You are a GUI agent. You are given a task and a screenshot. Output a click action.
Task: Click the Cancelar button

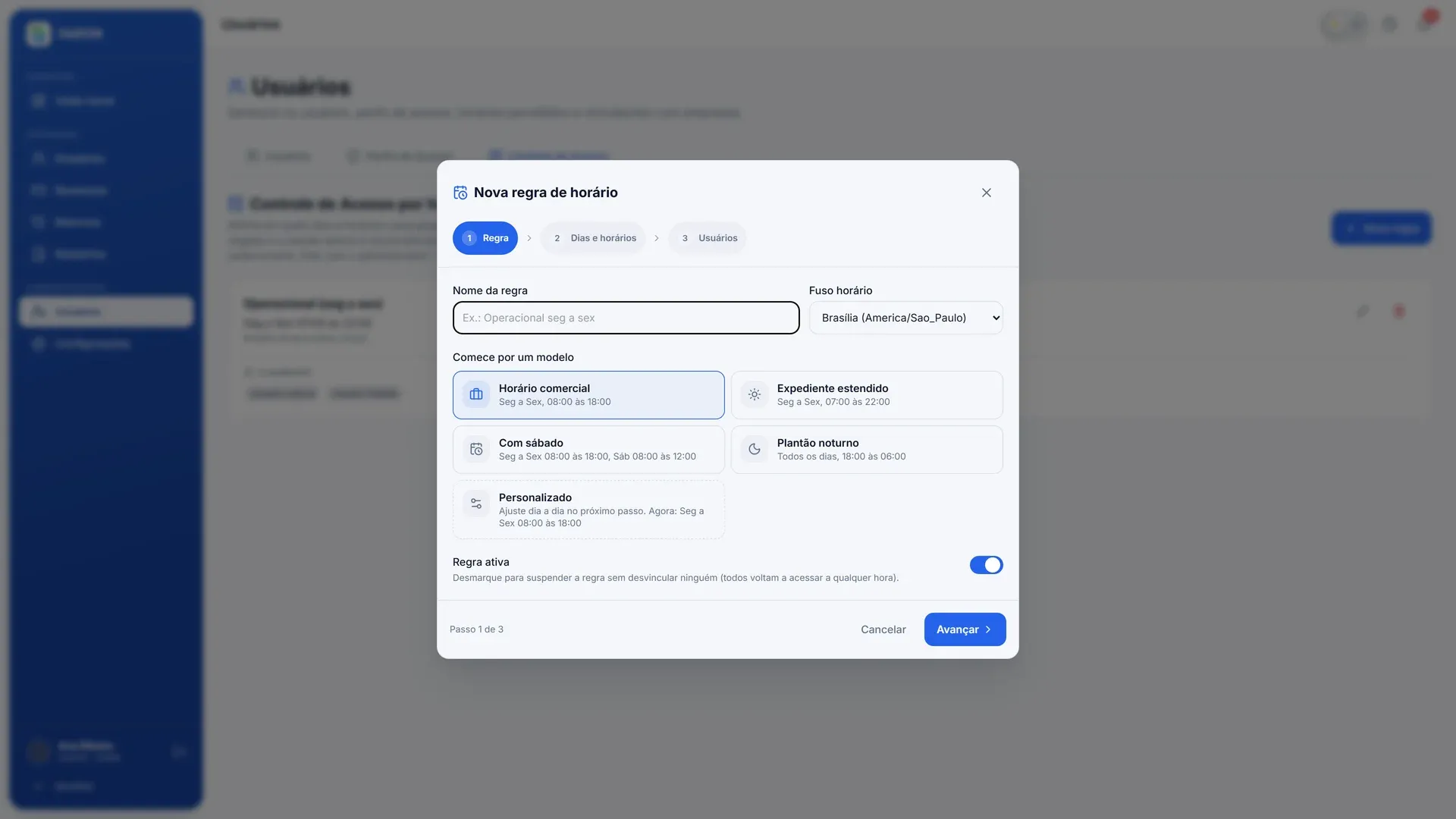tap(883, 629)
